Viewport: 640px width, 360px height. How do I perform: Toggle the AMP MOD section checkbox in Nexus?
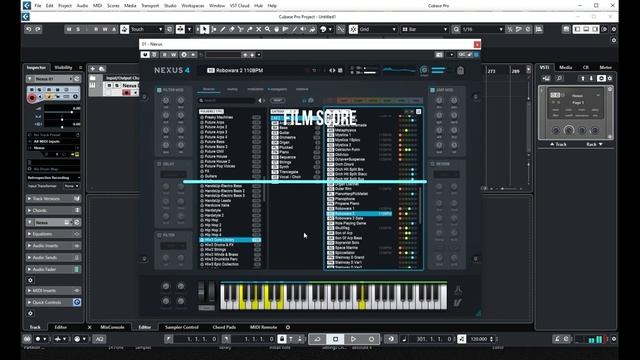tap(432, 90)
